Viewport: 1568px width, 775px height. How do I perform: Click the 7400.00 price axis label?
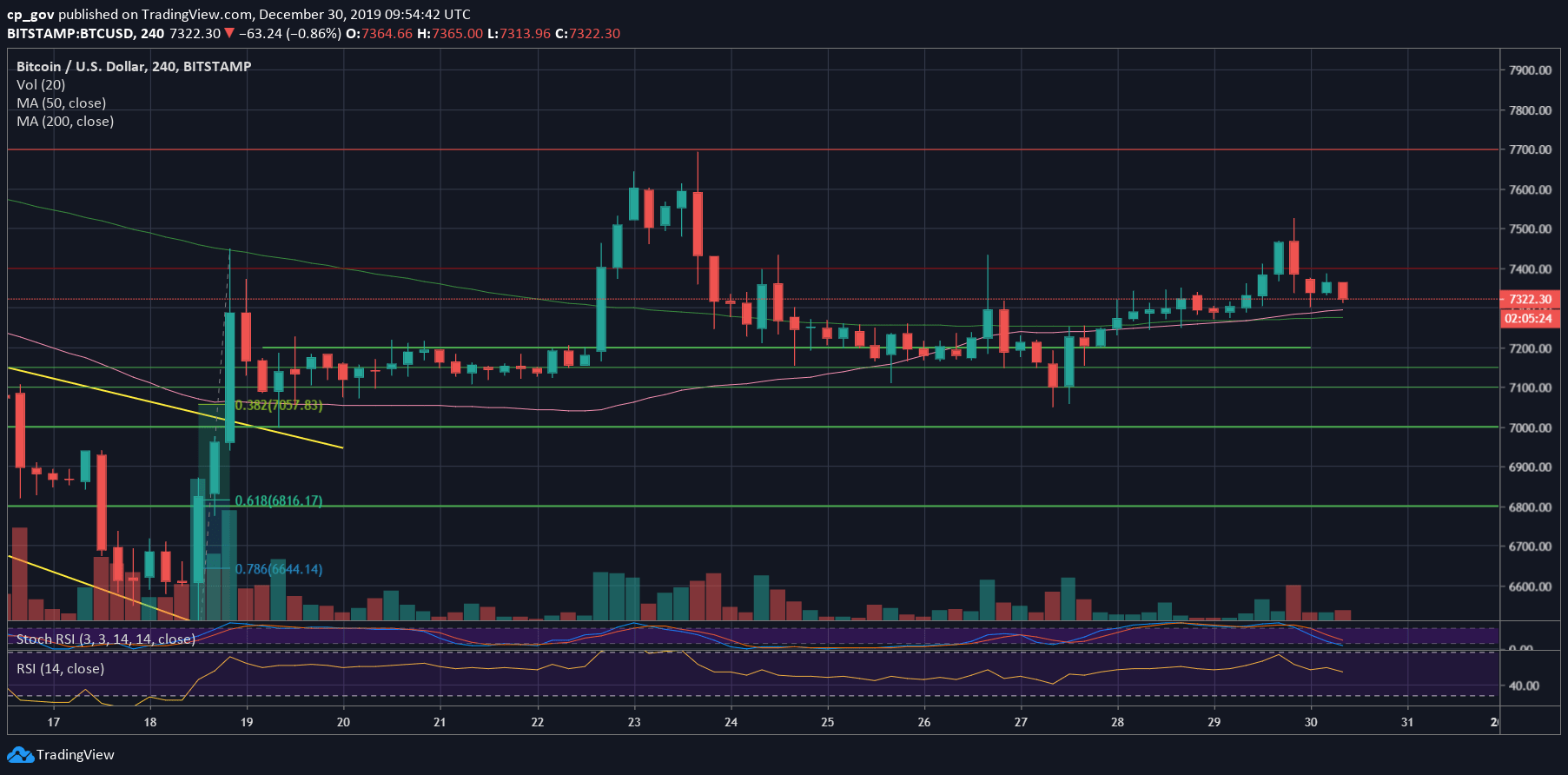[1530, 269]
